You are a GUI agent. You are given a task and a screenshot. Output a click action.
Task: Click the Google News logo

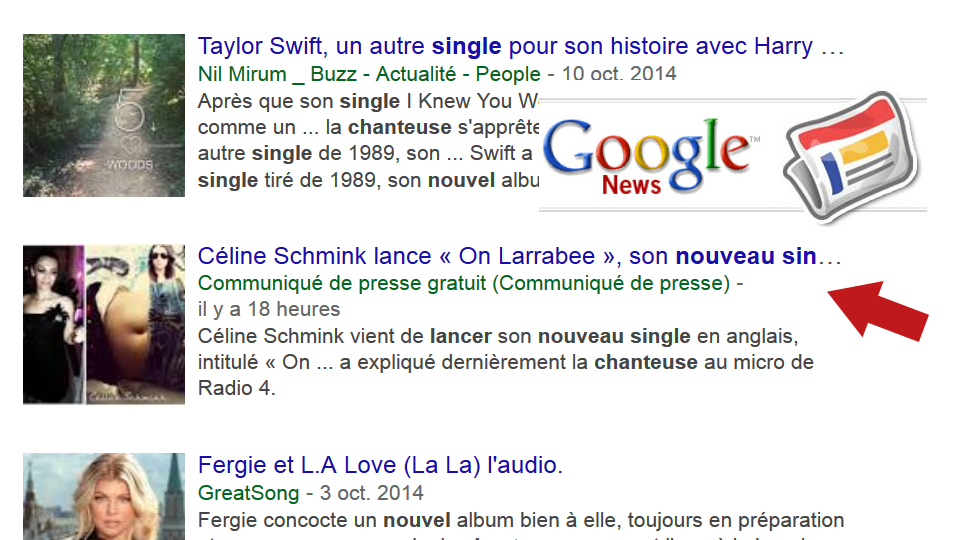(652, 150)
